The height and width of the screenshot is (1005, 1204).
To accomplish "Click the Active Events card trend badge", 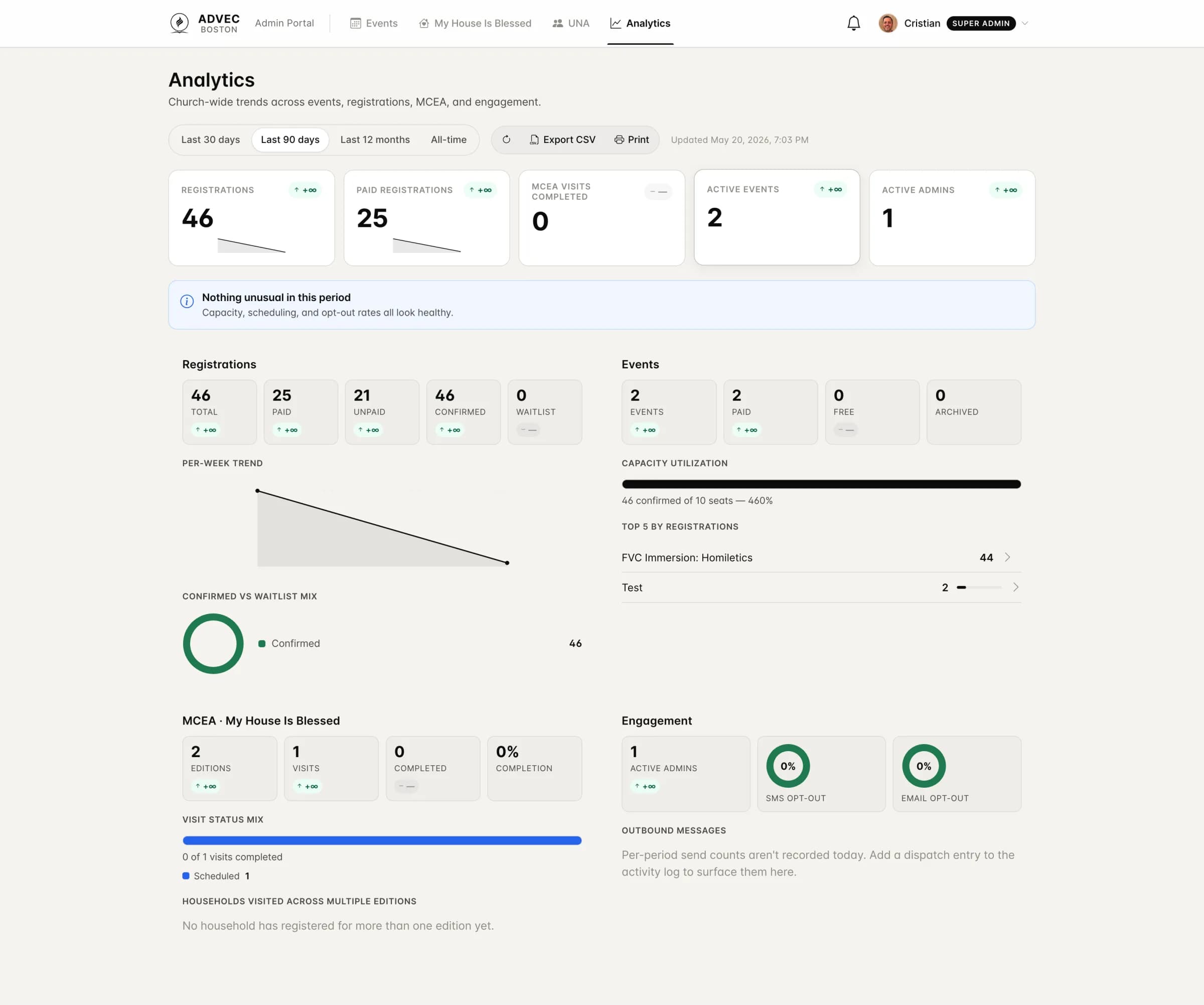I will [830, 189].
